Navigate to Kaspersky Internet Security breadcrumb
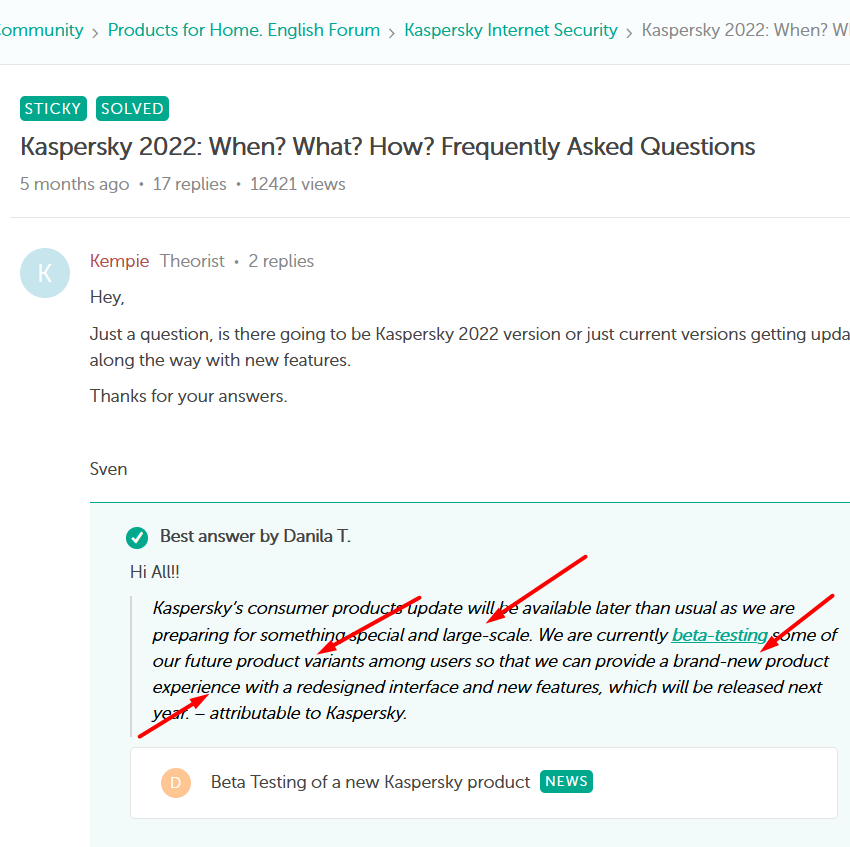Viewport: 850px width, 847px height. [510, 30]
